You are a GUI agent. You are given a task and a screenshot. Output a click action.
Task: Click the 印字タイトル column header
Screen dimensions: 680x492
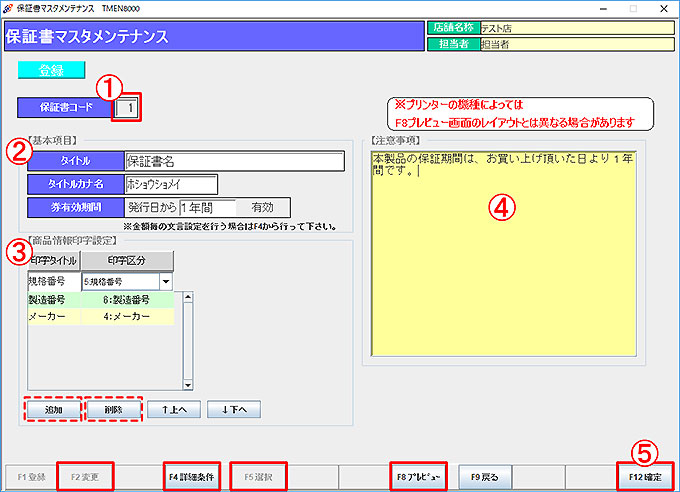coord(54,260)
